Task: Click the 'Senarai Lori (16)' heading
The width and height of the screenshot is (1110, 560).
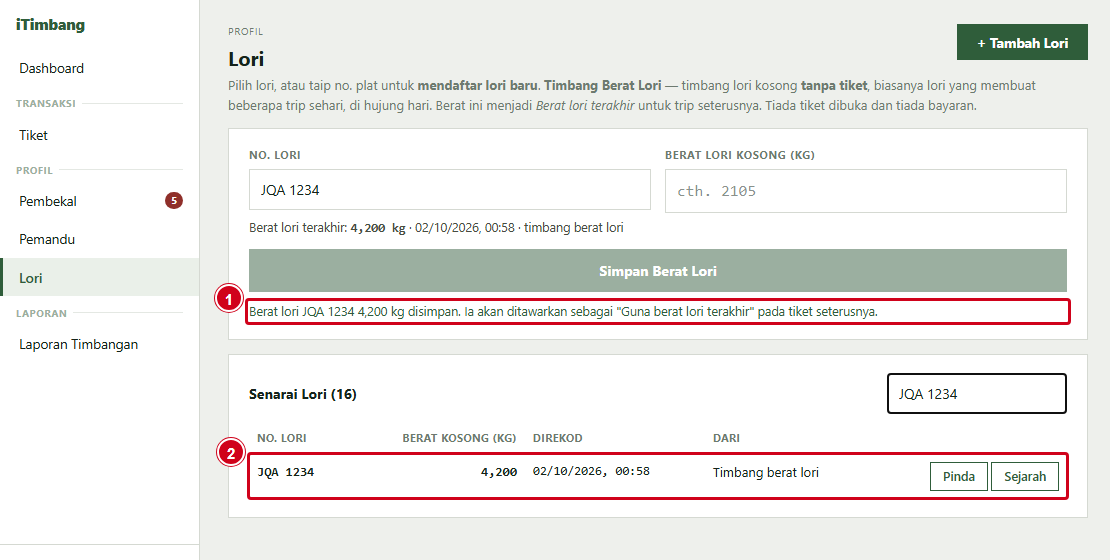Action: click(x=302, y=394)
